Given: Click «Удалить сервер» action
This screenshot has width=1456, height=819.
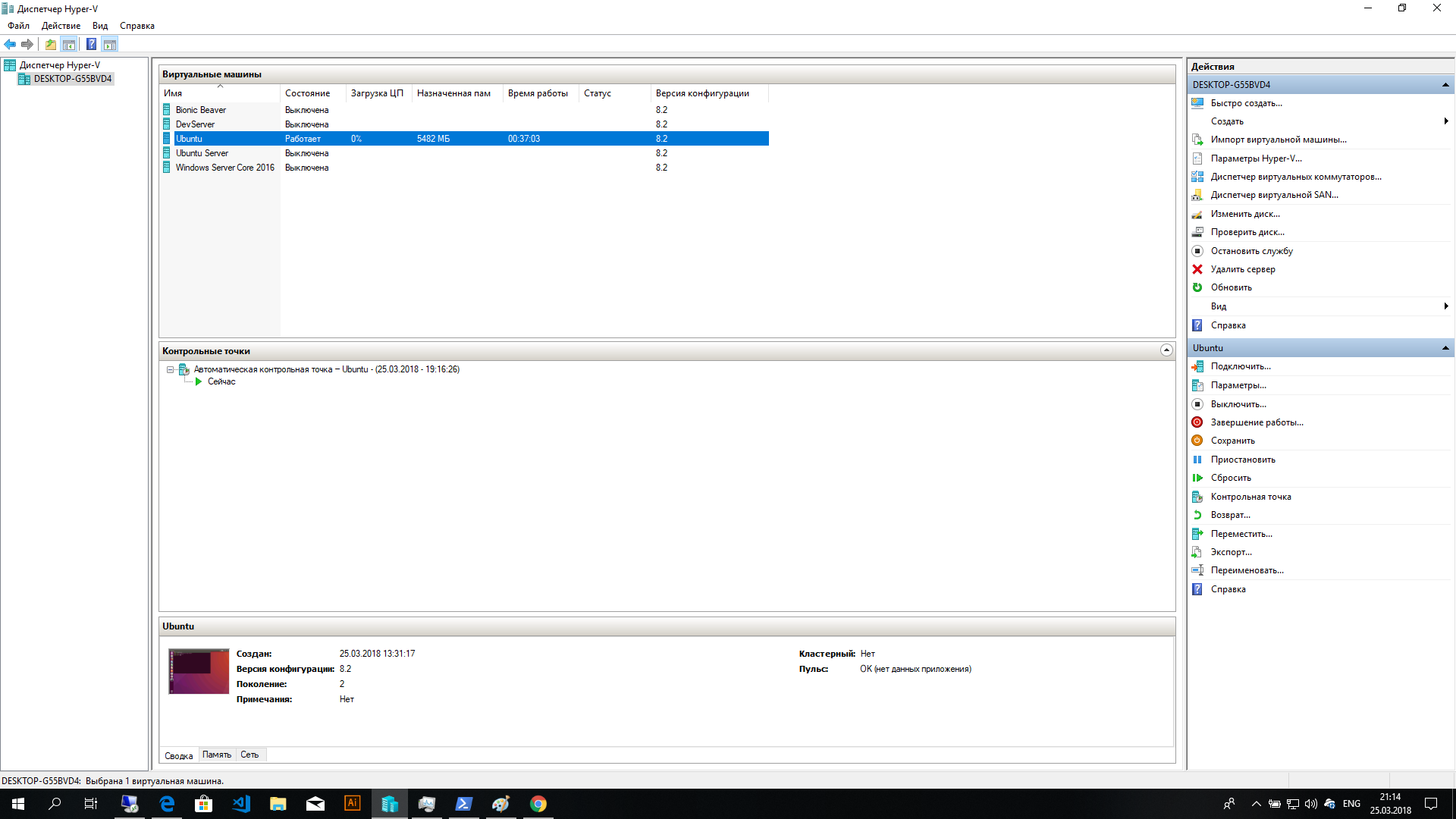Looking at the screenshot, I should tap(1242, 269).
